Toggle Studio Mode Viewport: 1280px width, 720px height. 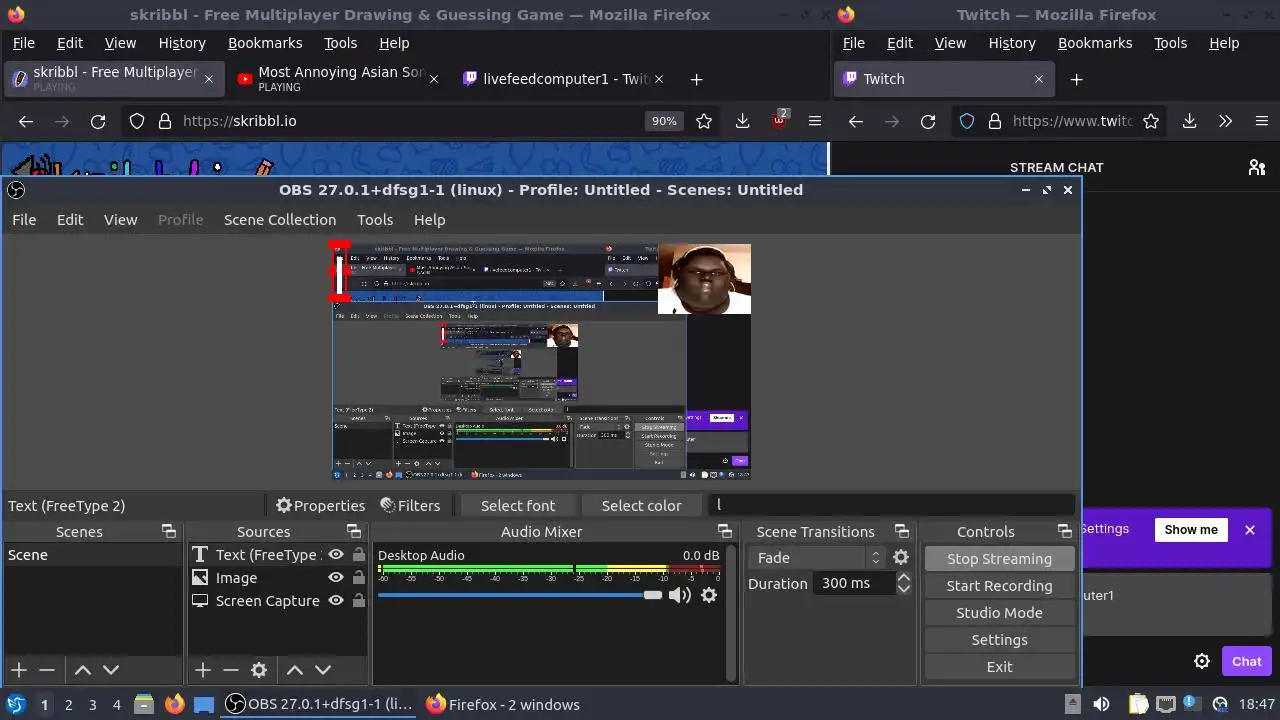(x=999, y=613)
